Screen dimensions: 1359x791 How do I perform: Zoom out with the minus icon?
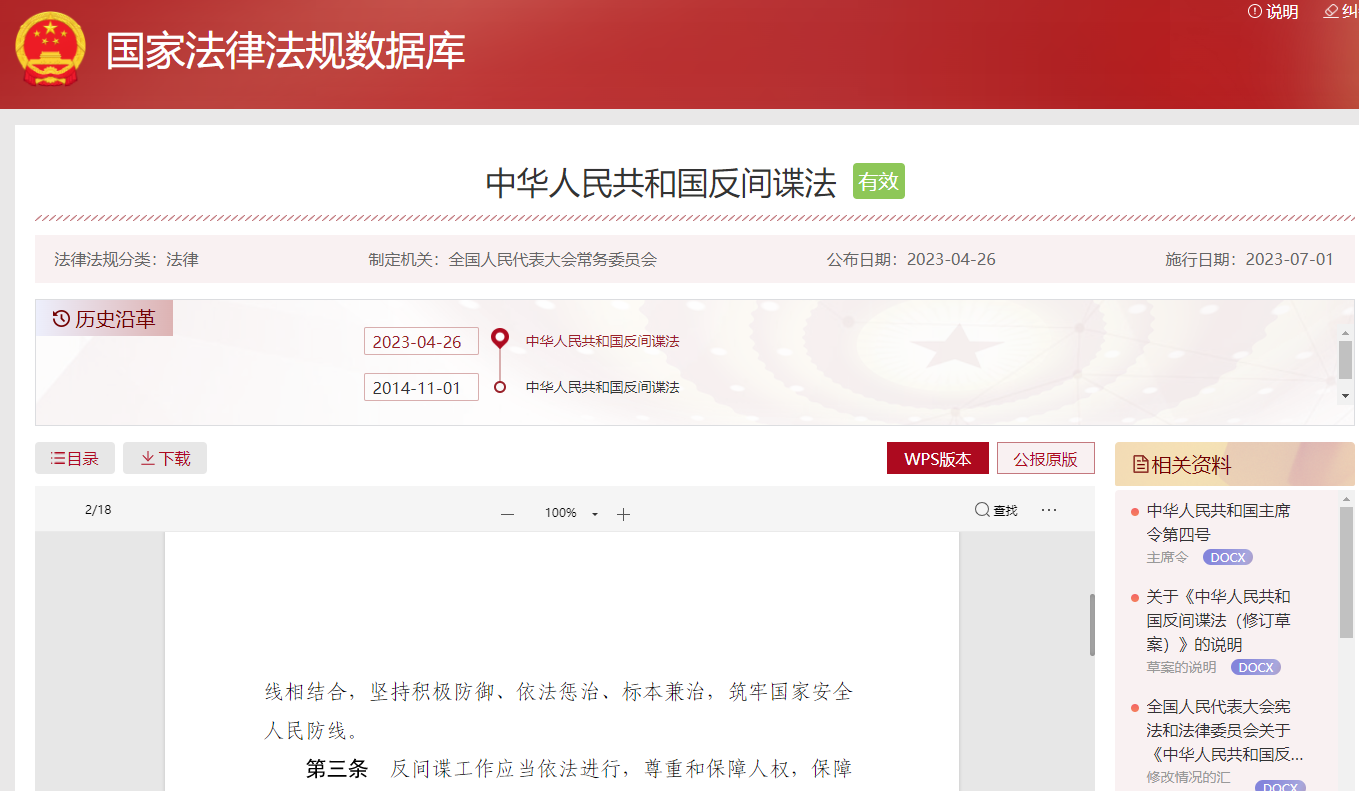pyautogui.click(x=507, y=514)
